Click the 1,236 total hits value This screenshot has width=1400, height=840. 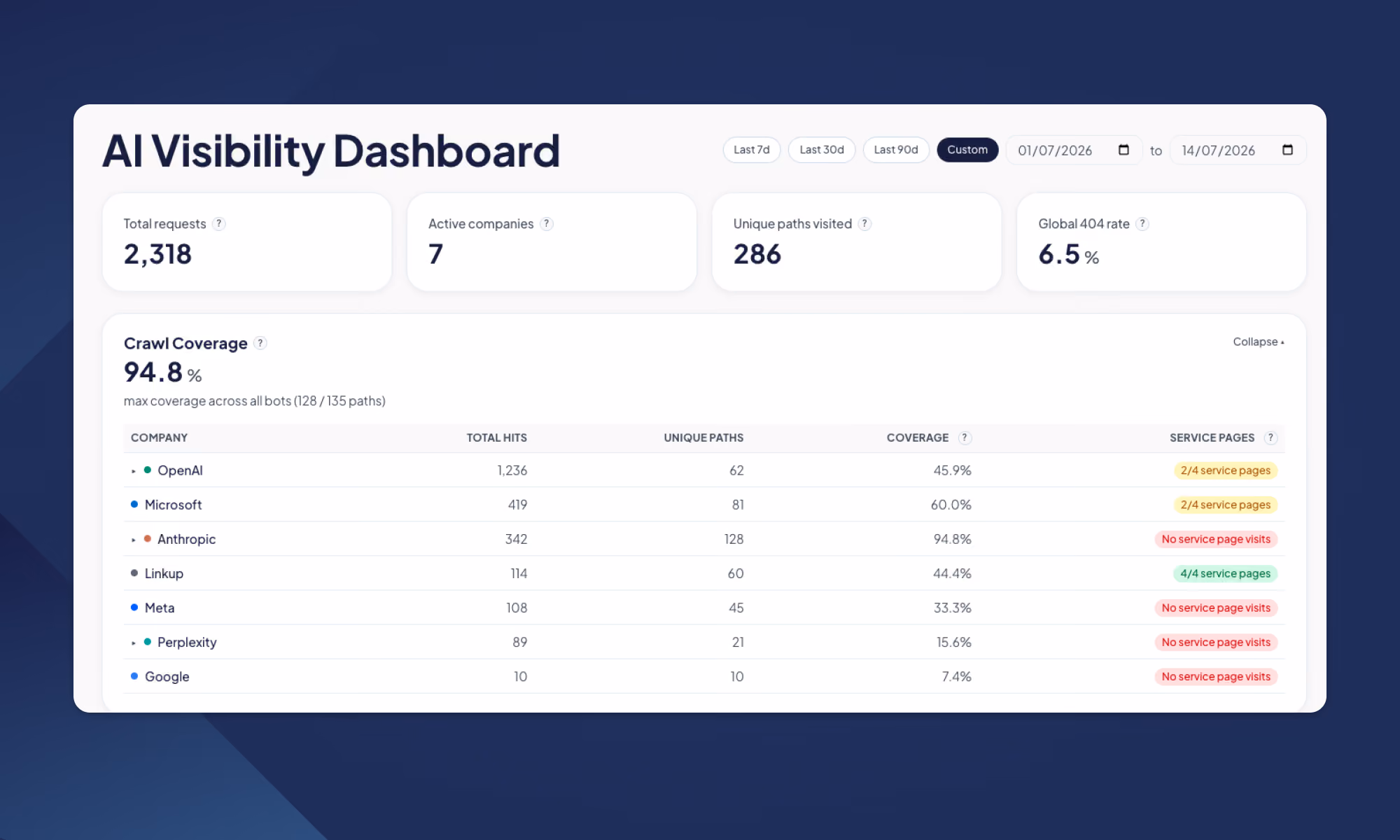pos(512,470)
